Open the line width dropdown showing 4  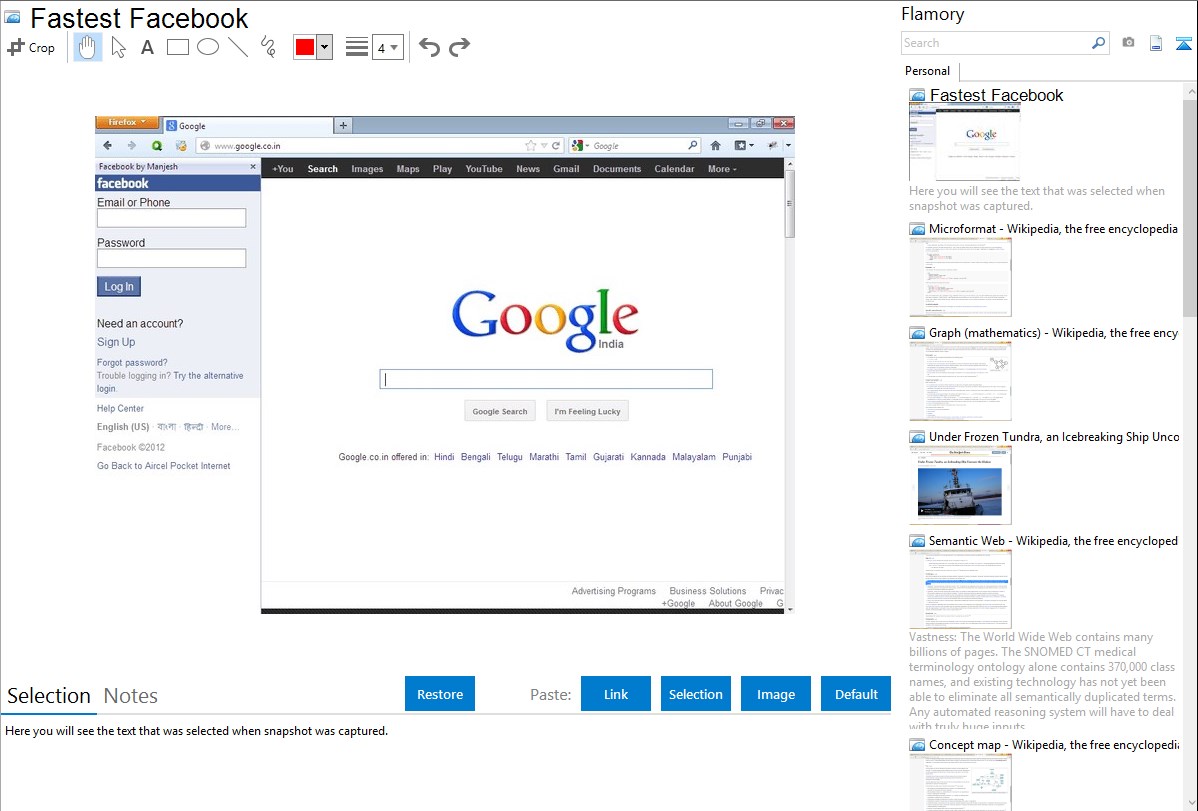(388, 47)
